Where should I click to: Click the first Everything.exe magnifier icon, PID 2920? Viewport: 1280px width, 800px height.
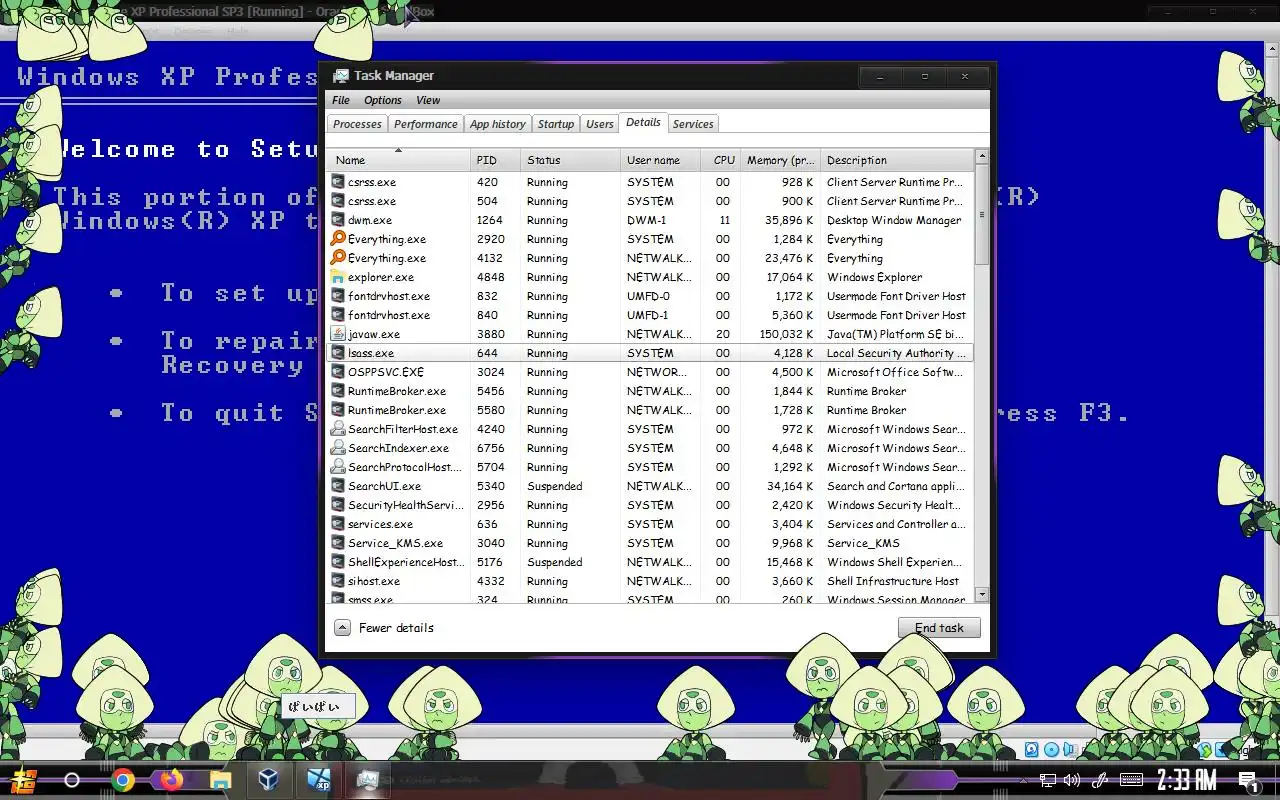pos(338,239)
